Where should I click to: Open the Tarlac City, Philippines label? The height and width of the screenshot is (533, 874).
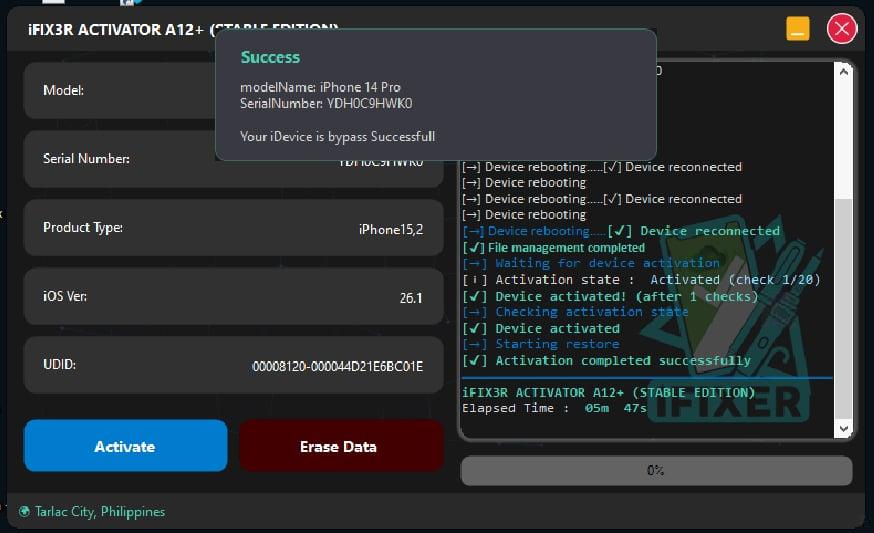(100, 512)
